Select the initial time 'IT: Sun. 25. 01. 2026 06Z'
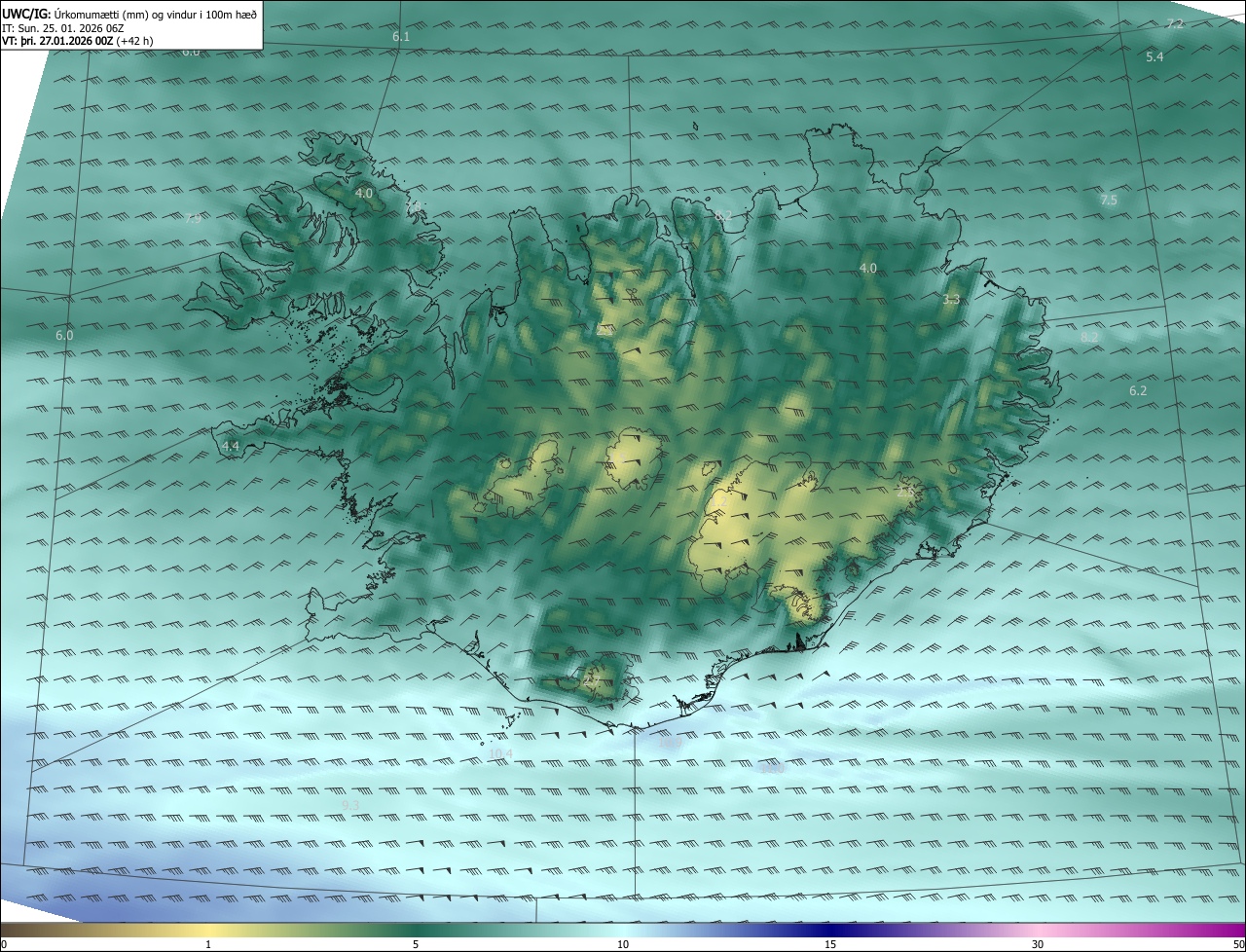1246x952 pixels. click(62, 28)
